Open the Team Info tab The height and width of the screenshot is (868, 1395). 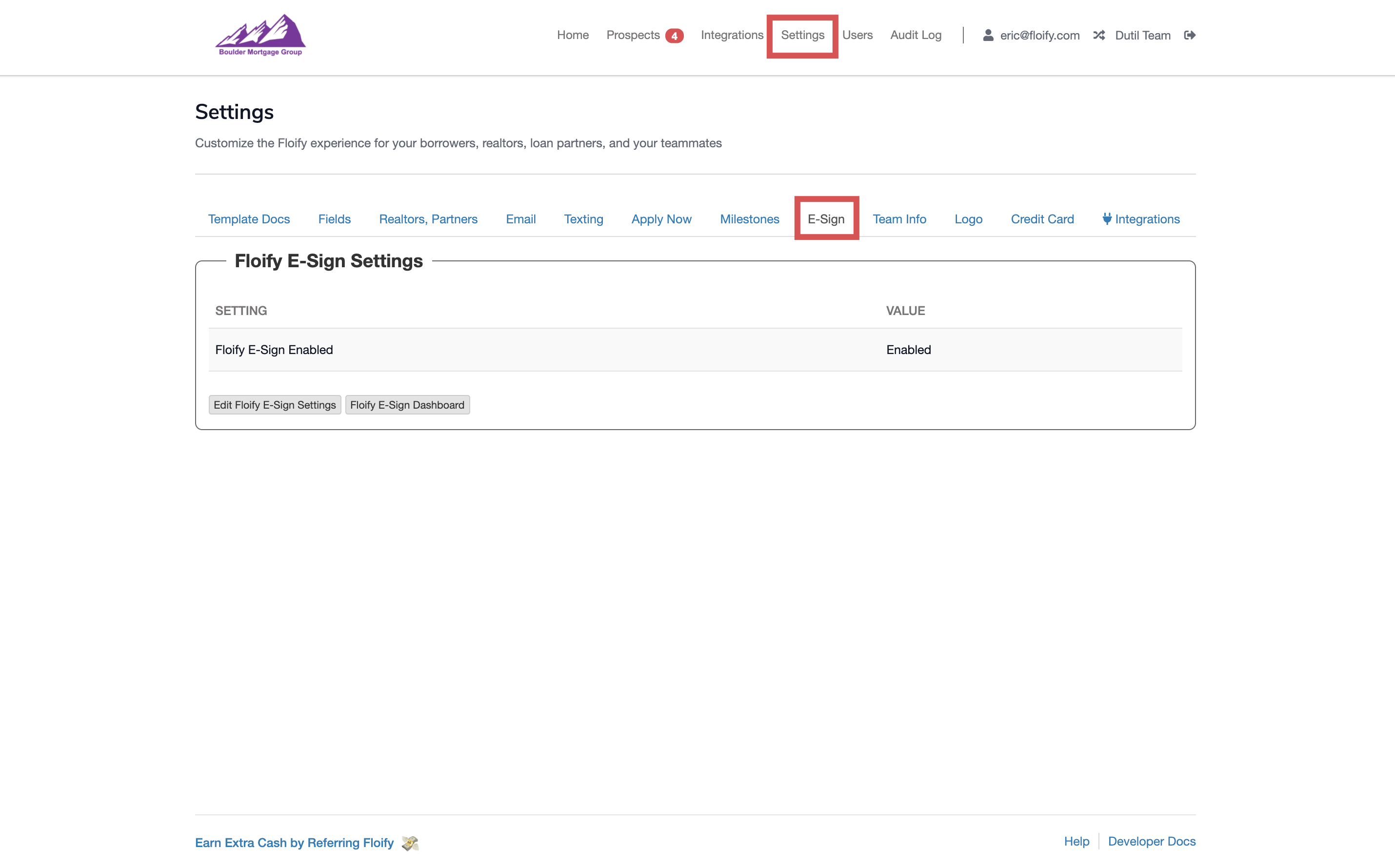[899, 219]
